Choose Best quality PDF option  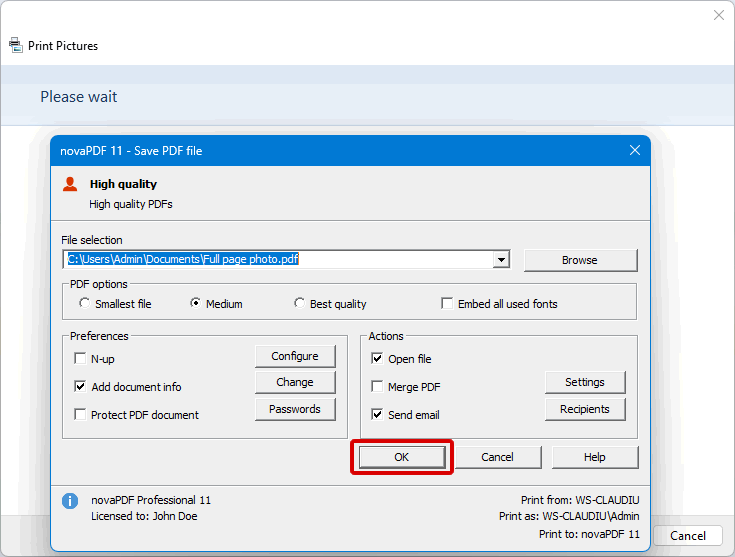(299, 304)
